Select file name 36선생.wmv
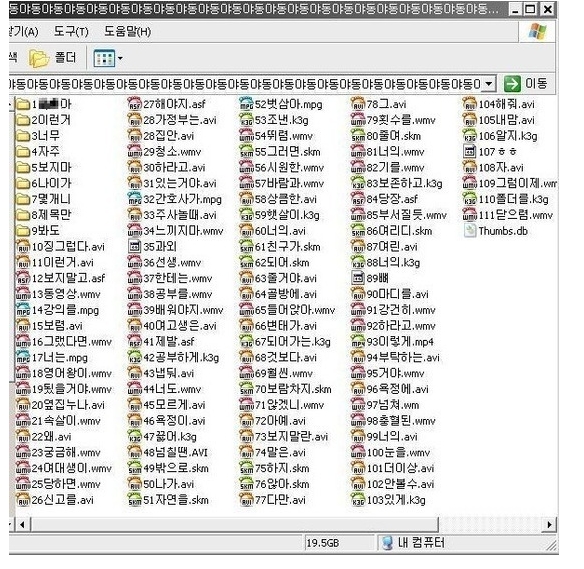584x569 pixels. point(172,263)
